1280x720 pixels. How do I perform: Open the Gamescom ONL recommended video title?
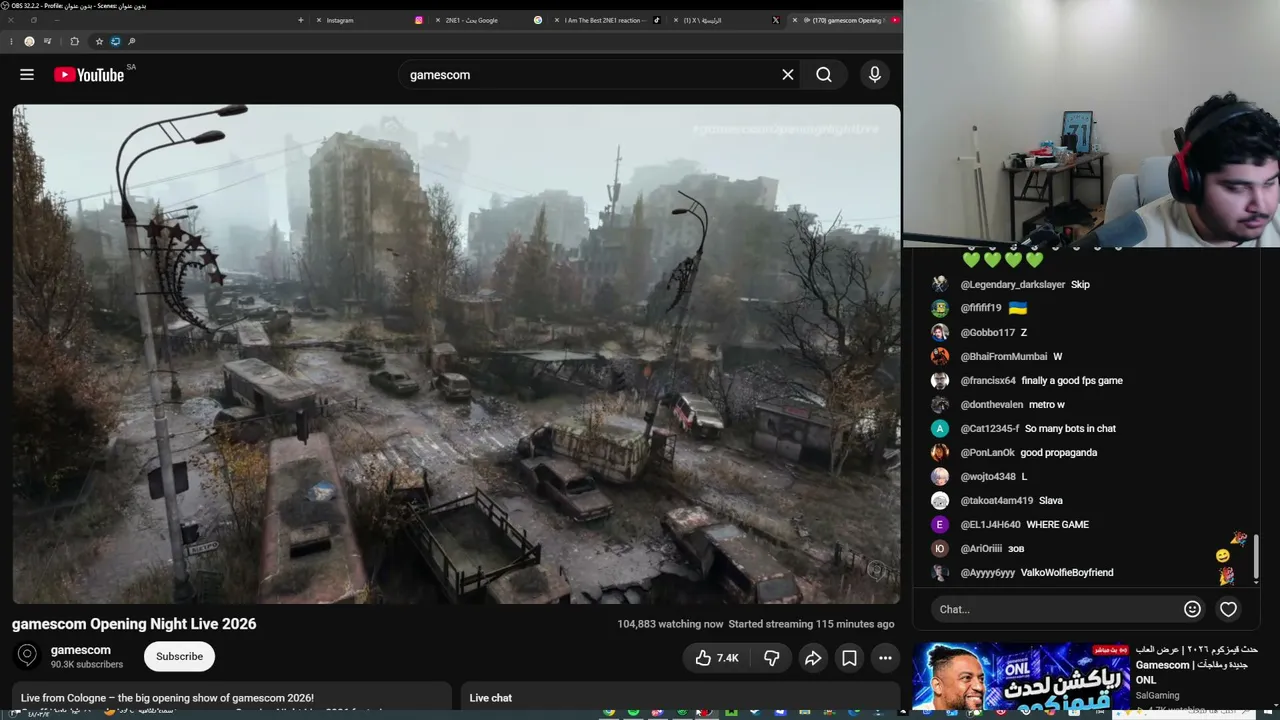[1197, 664]
